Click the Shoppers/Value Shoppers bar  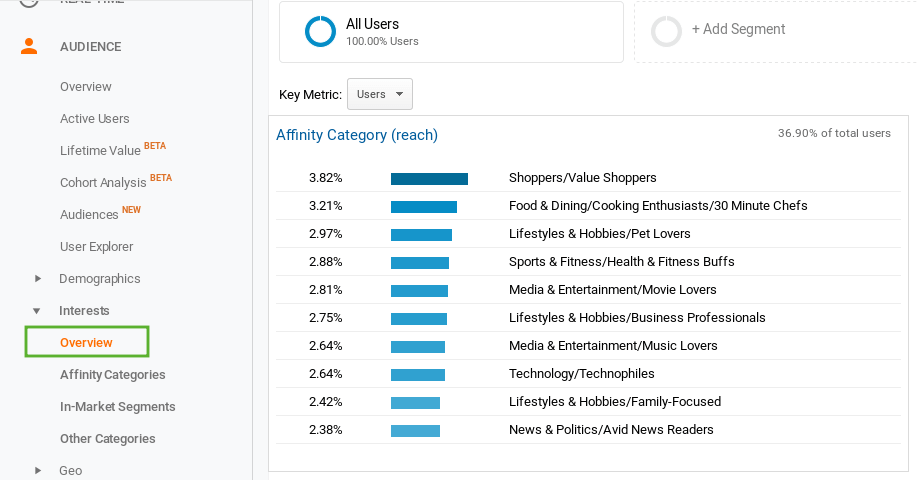tap(429, 179)
